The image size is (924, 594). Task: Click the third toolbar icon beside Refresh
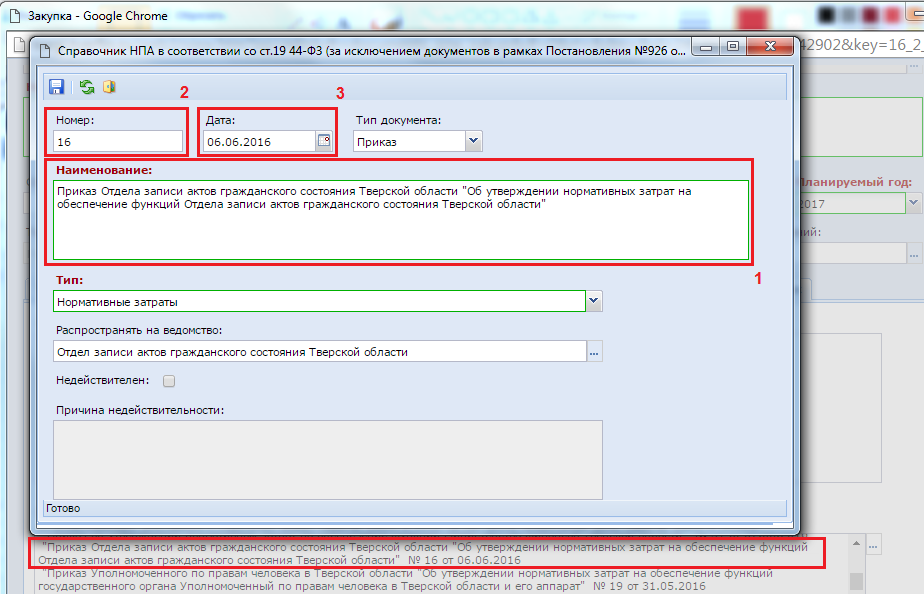pyautogui.click(x=109, y=87)
